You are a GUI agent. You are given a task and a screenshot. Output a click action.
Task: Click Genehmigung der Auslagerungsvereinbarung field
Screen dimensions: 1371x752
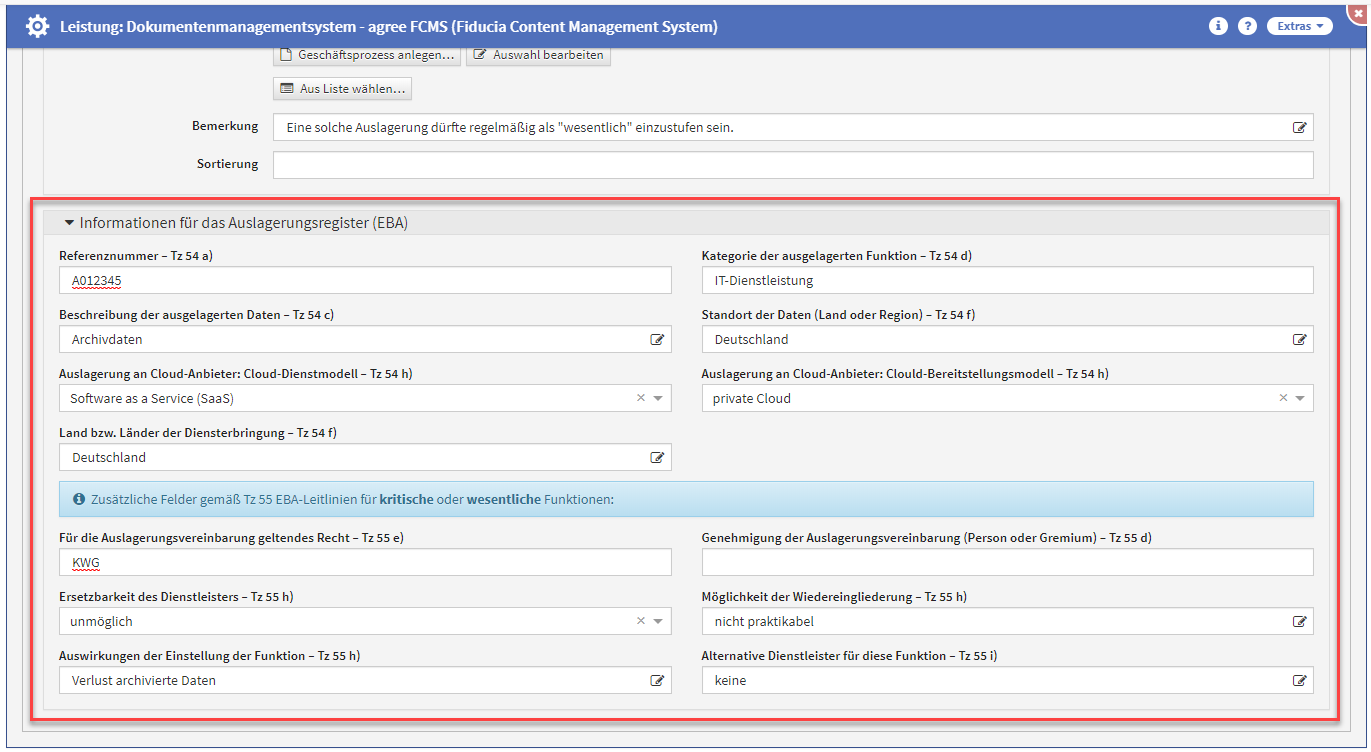click(x=1008, y=562)
